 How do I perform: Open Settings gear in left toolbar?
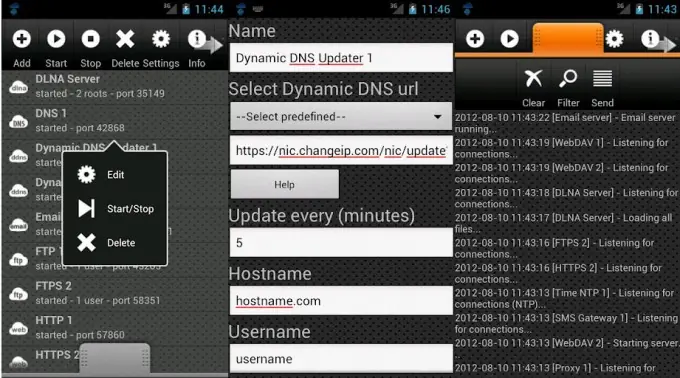[161, 39]
